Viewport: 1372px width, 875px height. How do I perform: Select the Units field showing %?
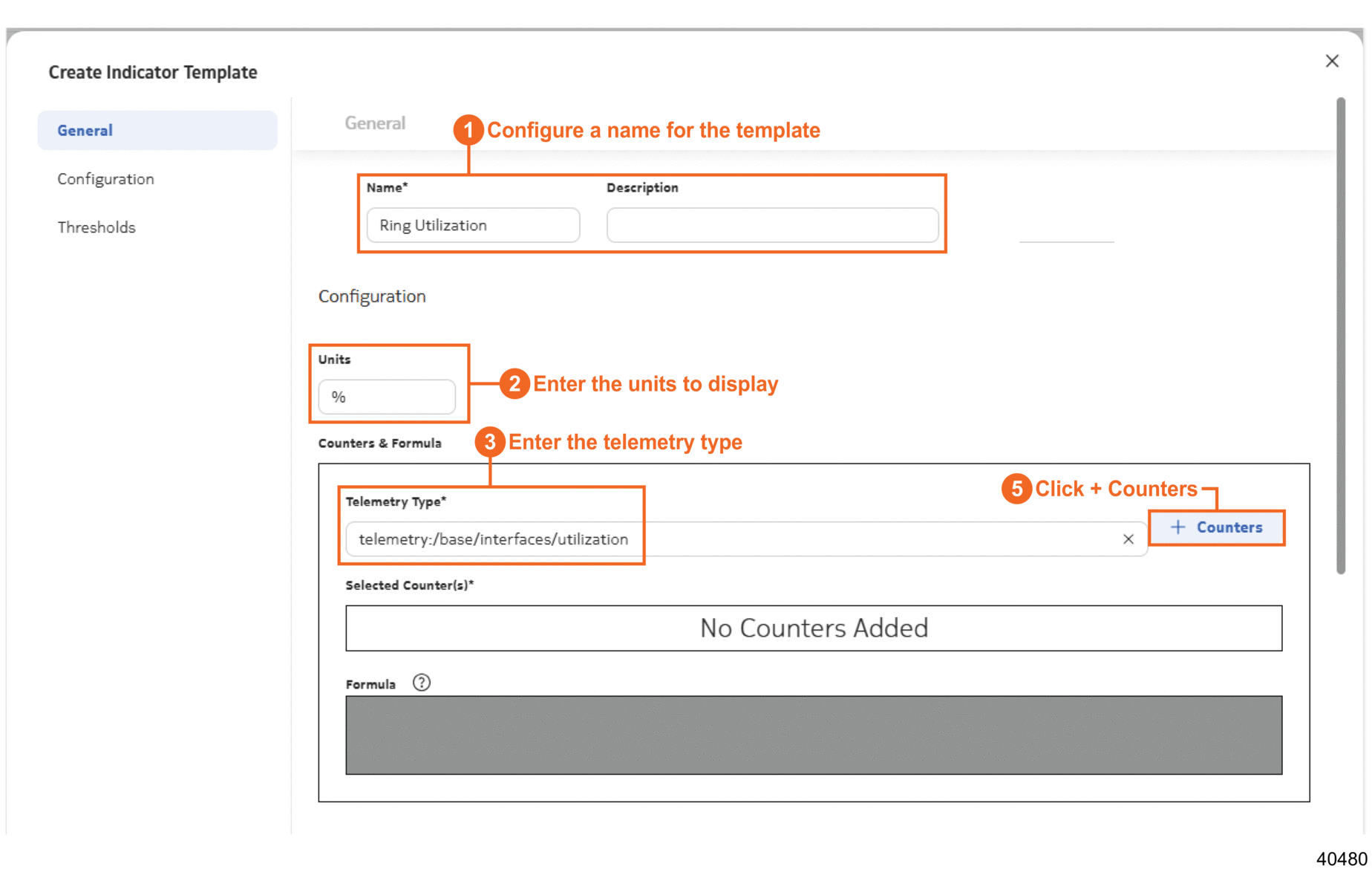(x=387, y=397)
